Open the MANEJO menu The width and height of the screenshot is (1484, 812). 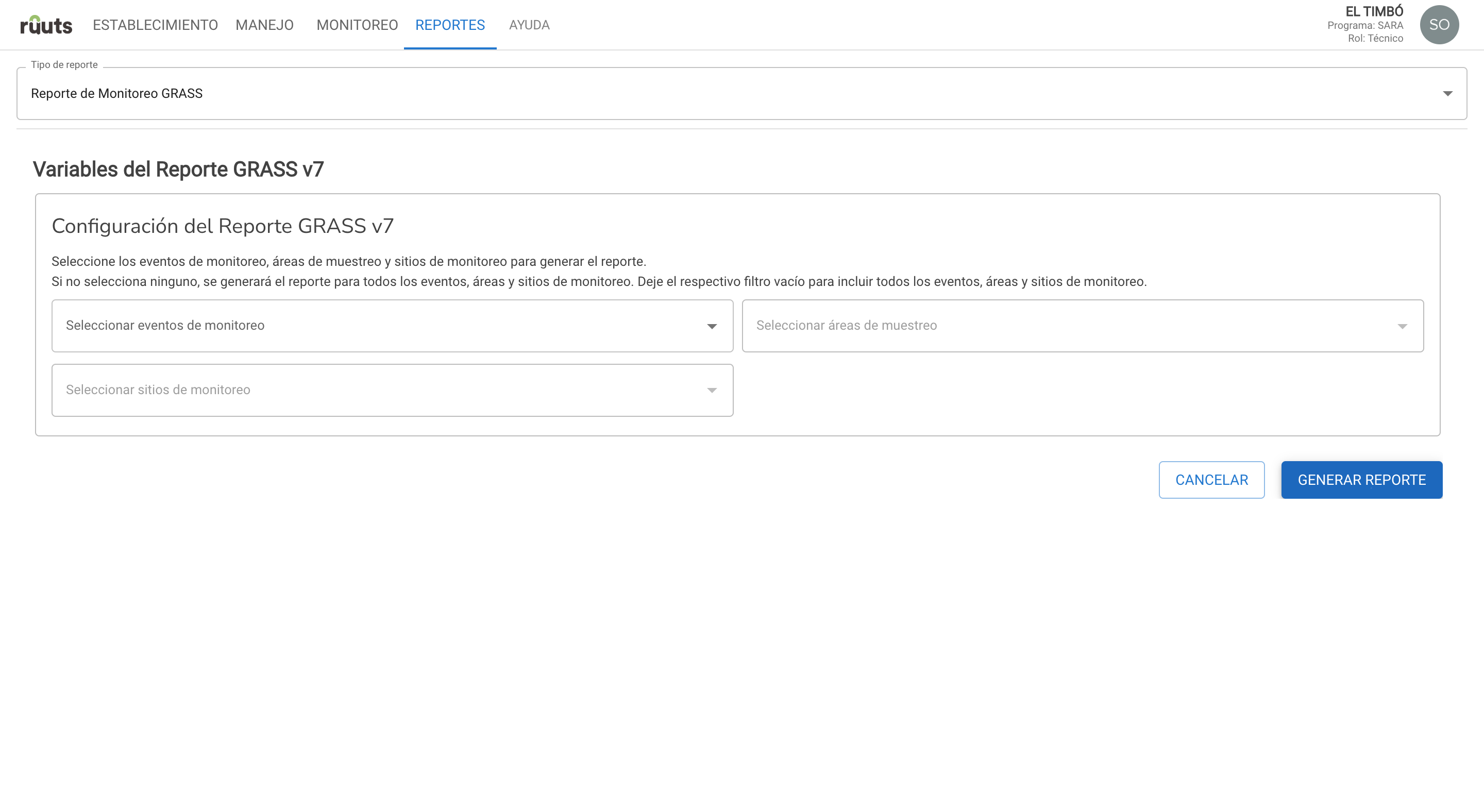pos(265,25)
